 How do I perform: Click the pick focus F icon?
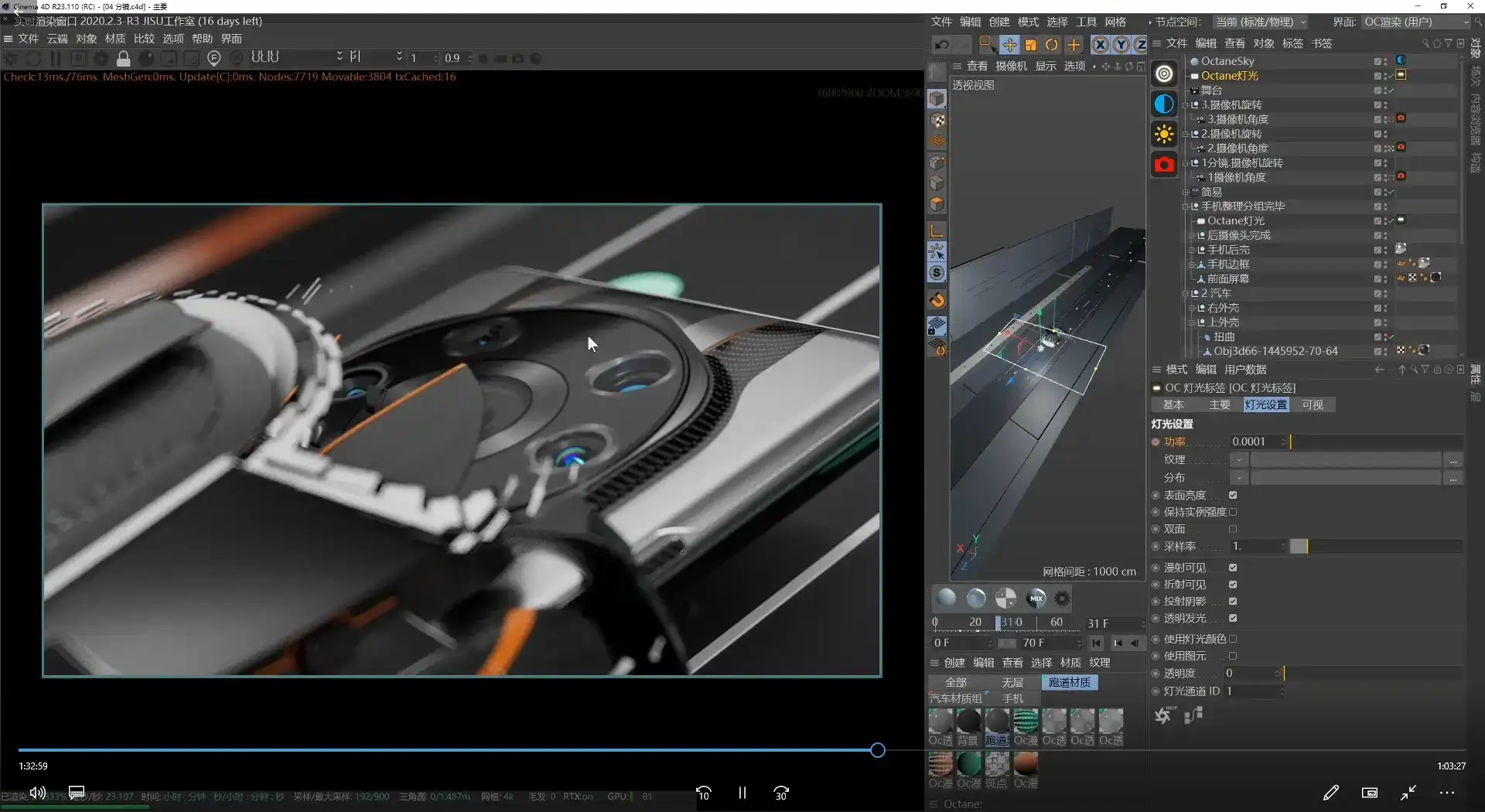point(214,58)
